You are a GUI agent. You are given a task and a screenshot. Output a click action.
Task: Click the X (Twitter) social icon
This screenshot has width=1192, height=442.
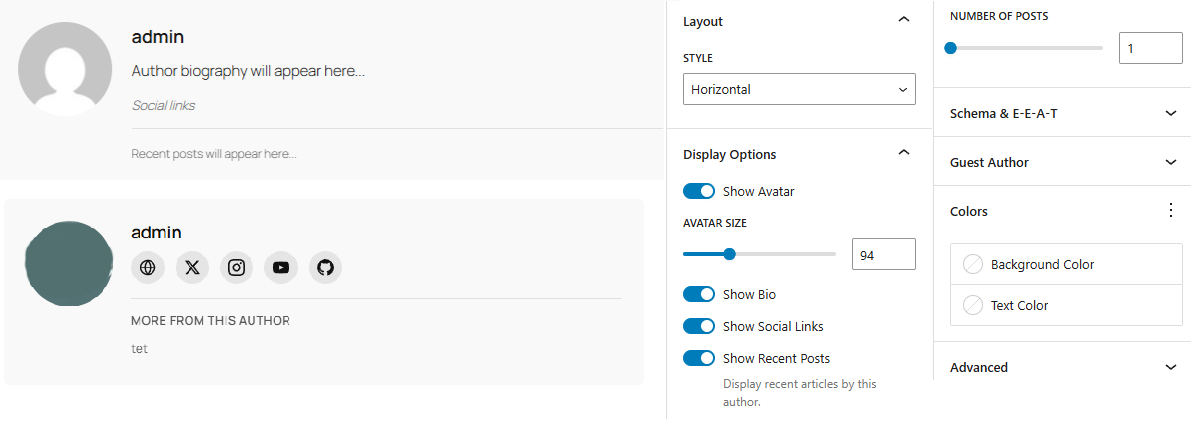point(192,267)
